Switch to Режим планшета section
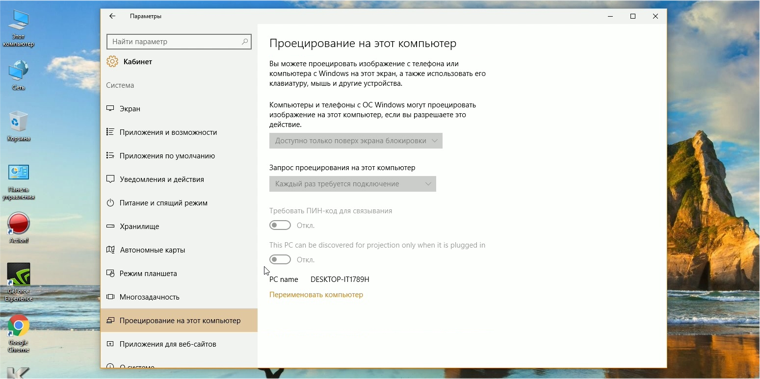The width and height of the screenshot is (760, 379). (x=179, y=273)
